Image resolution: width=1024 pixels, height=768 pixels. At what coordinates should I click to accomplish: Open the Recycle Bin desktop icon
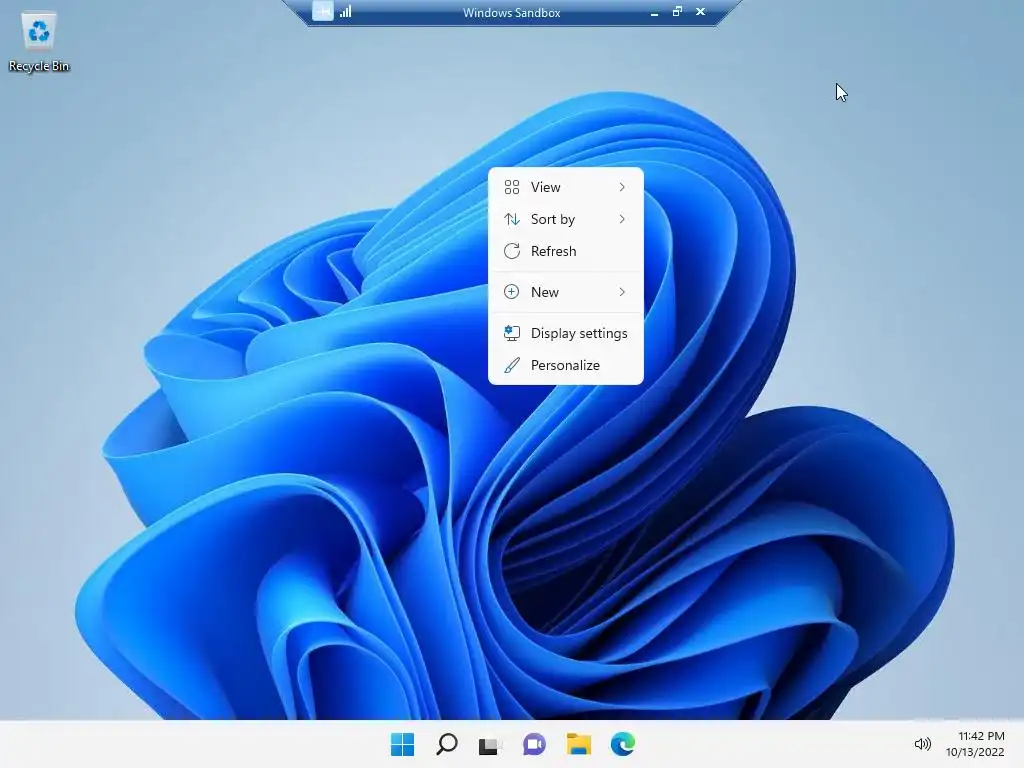[39, 42]
